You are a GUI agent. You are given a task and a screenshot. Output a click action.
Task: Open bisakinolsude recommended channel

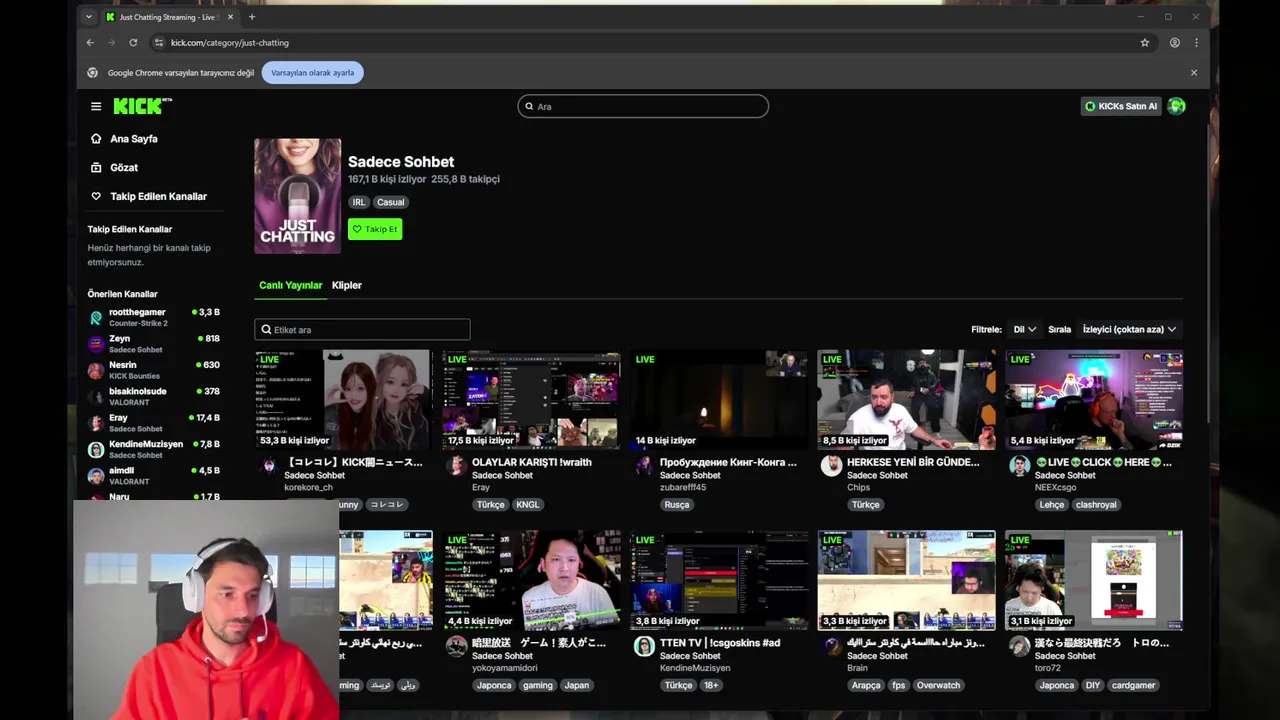[x=154, y=397]
